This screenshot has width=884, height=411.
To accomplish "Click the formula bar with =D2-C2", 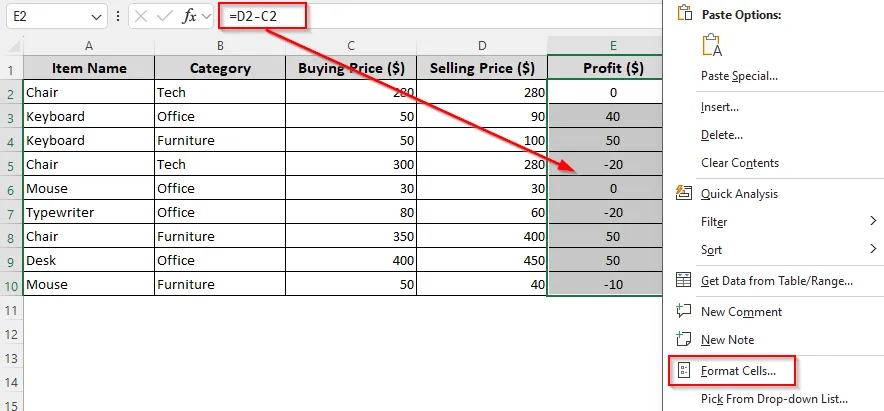I will [440, 17].
